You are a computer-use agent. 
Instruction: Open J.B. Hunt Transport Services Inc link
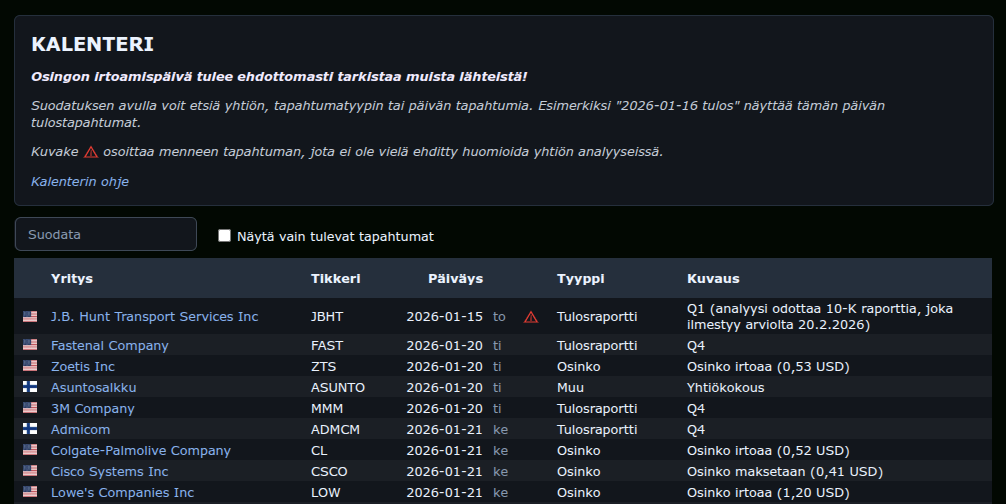[x=154, y=317]
